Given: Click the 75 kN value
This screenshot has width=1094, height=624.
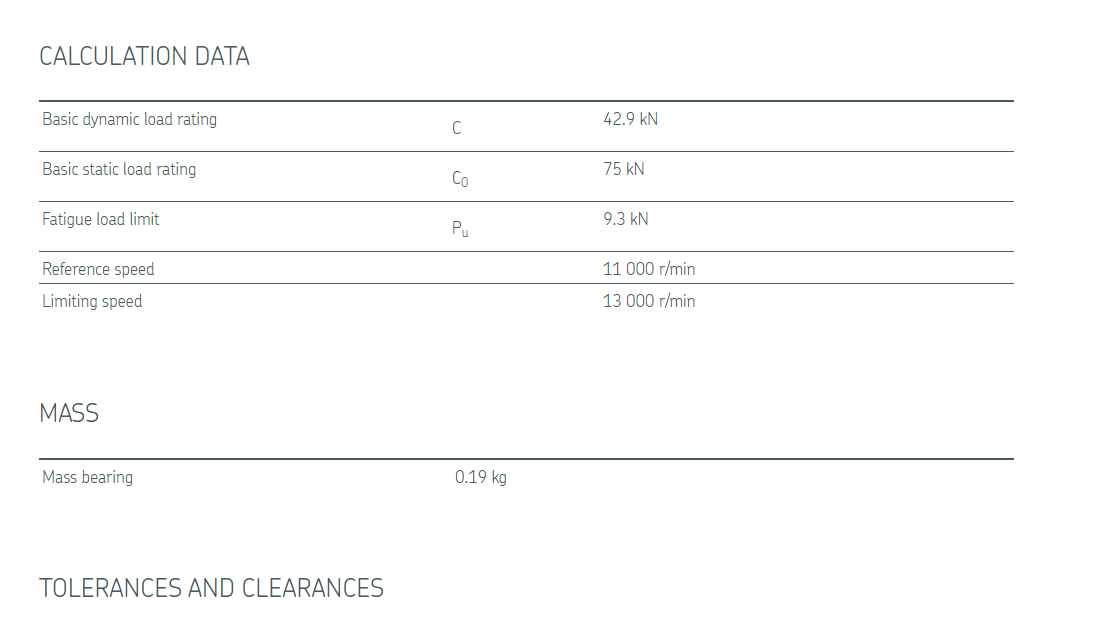Looking at the screenshot, I should (x=624, y=170).
